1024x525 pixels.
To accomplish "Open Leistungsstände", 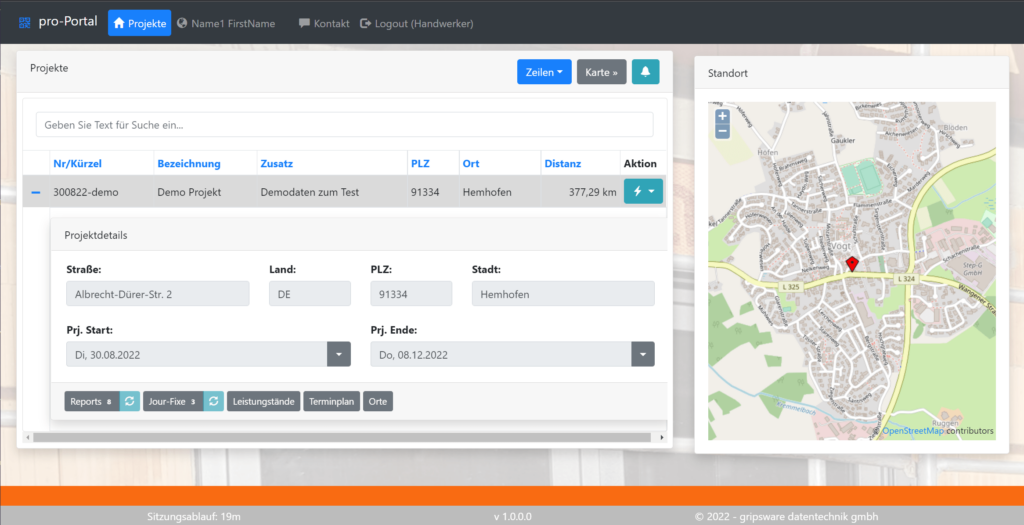I will pos(263,401).
